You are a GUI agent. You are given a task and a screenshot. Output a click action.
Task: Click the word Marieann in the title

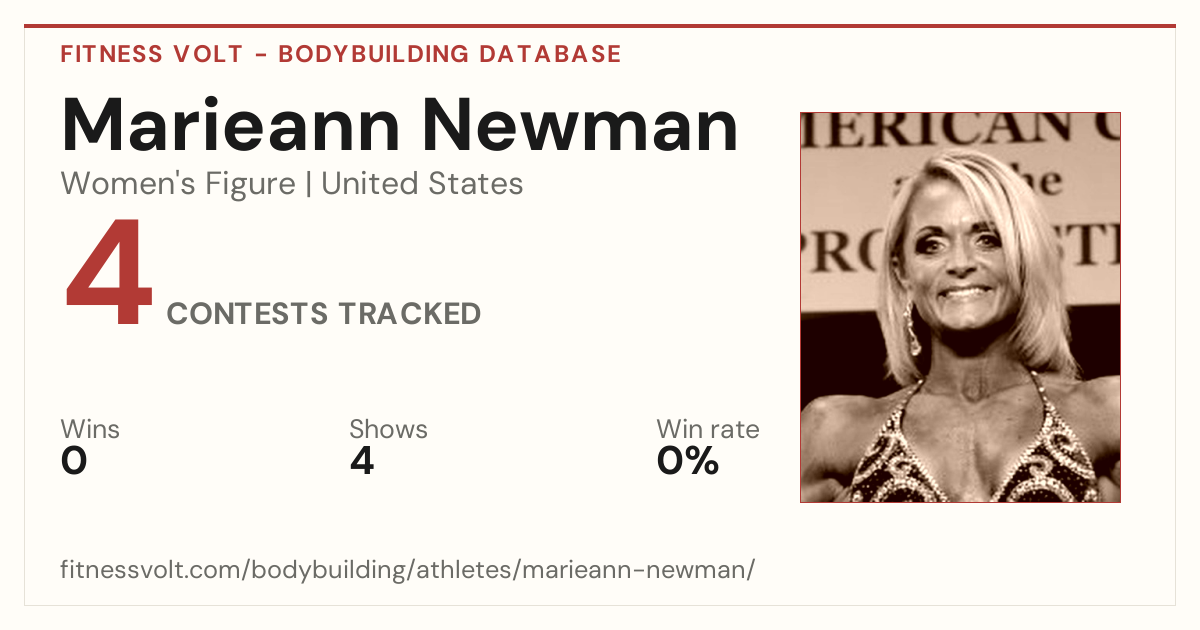230,124
